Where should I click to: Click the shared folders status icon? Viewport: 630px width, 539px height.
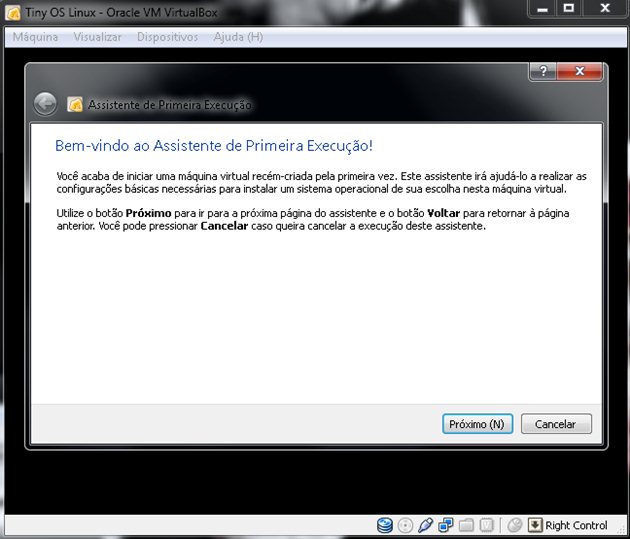pos(466,525)
